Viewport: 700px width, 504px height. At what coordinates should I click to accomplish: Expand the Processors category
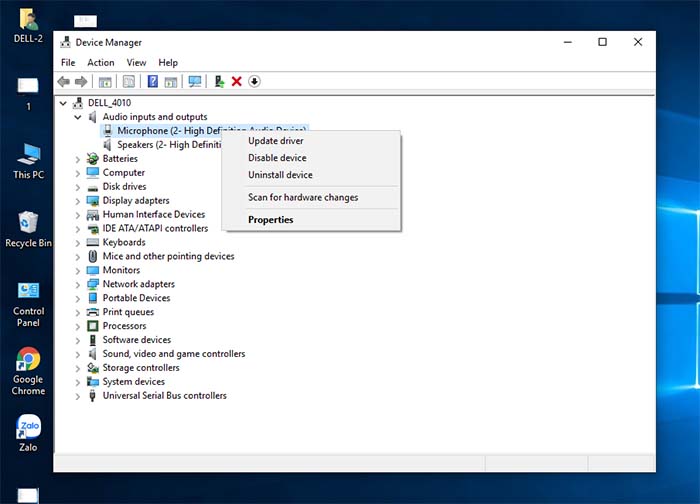(x=78, y=326)
